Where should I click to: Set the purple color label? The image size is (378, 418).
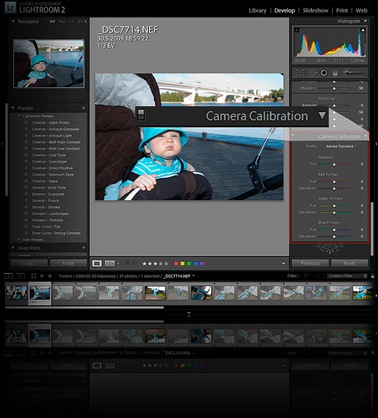click(x=202, y=264)
